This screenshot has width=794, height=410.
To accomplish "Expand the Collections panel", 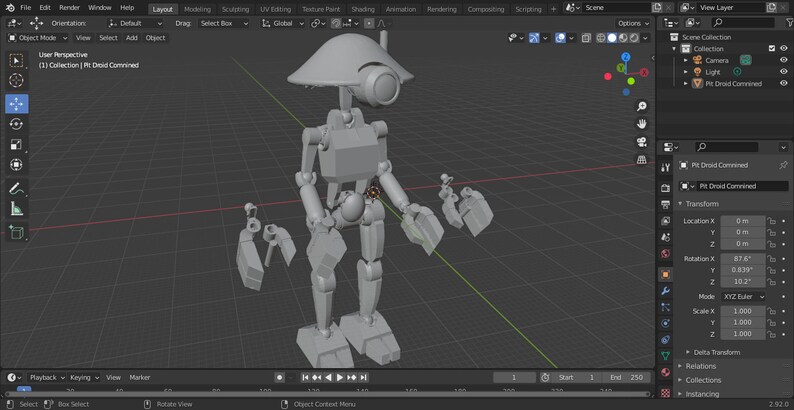I will (x=703, y=380).
